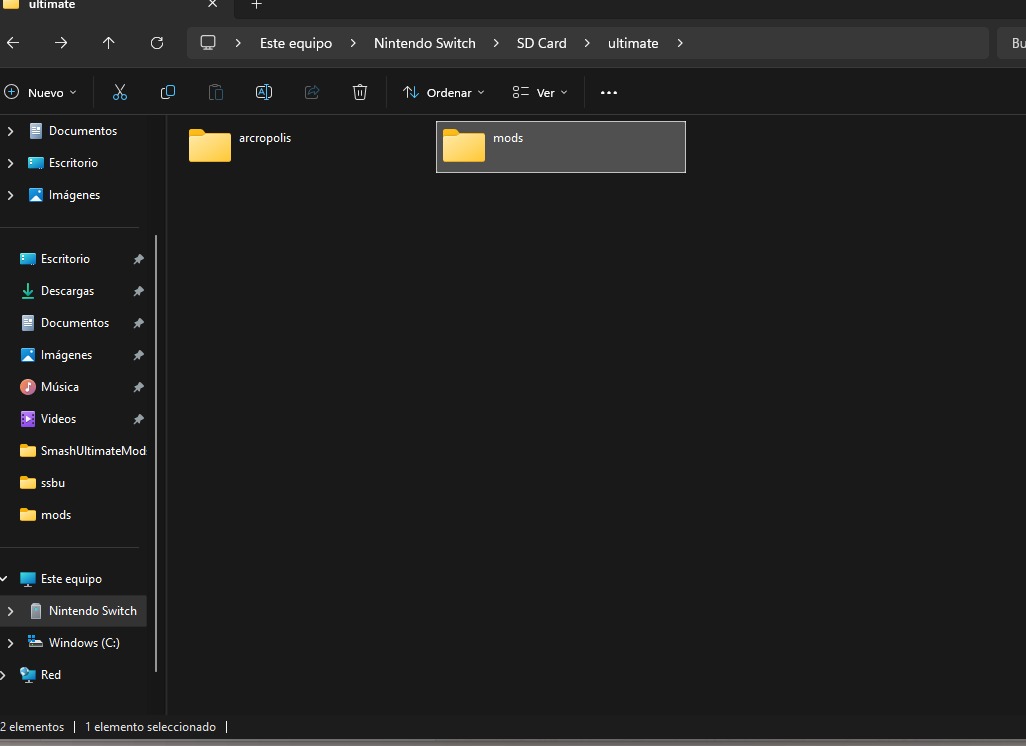Screen dimensions: 1026x746
Task: Click the Delete trash can icon
Action: [x=360, y=93]
